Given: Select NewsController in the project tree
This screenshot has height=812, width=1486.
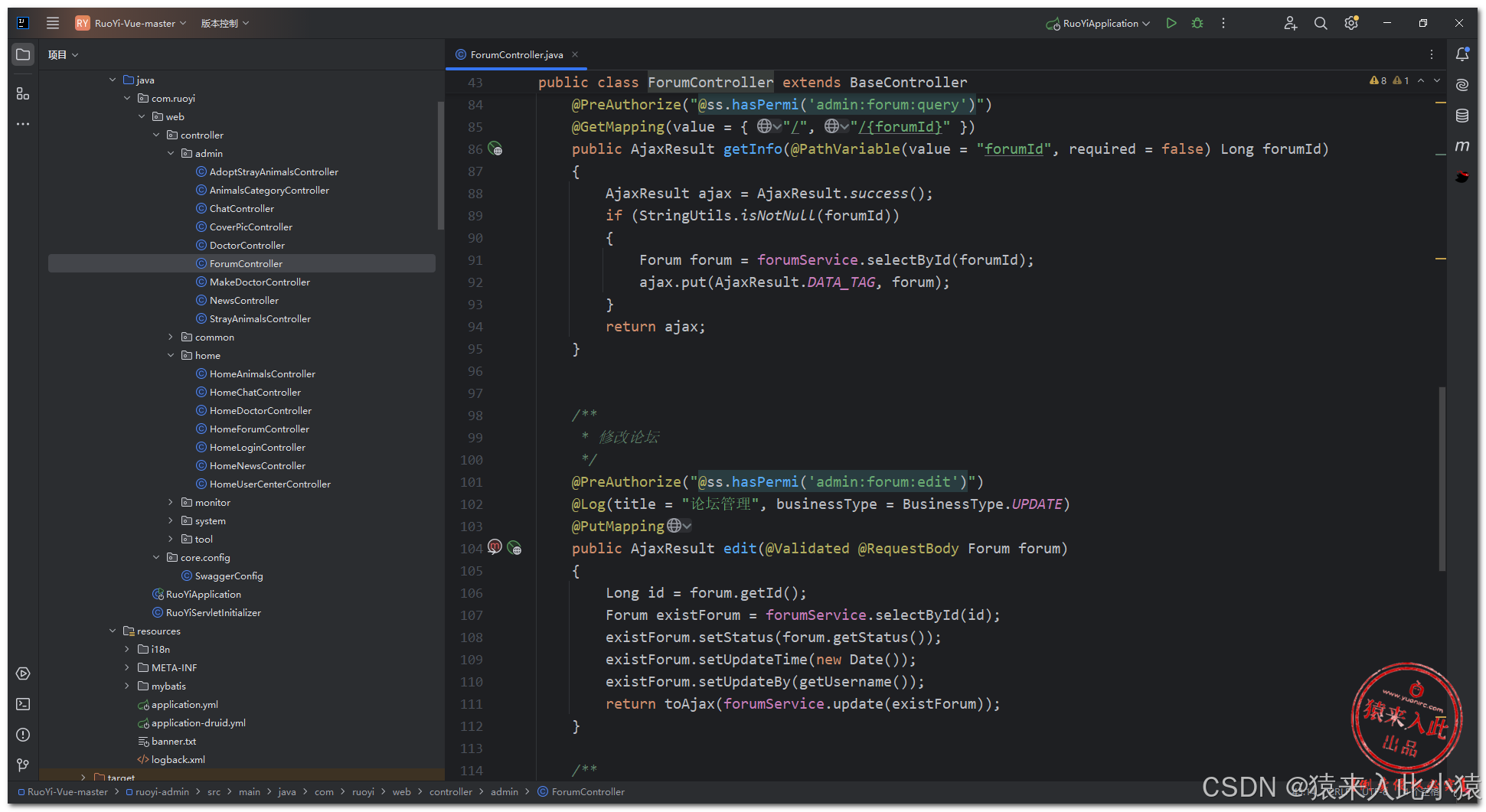Looking at the screenshot, I should pos(243,300).
